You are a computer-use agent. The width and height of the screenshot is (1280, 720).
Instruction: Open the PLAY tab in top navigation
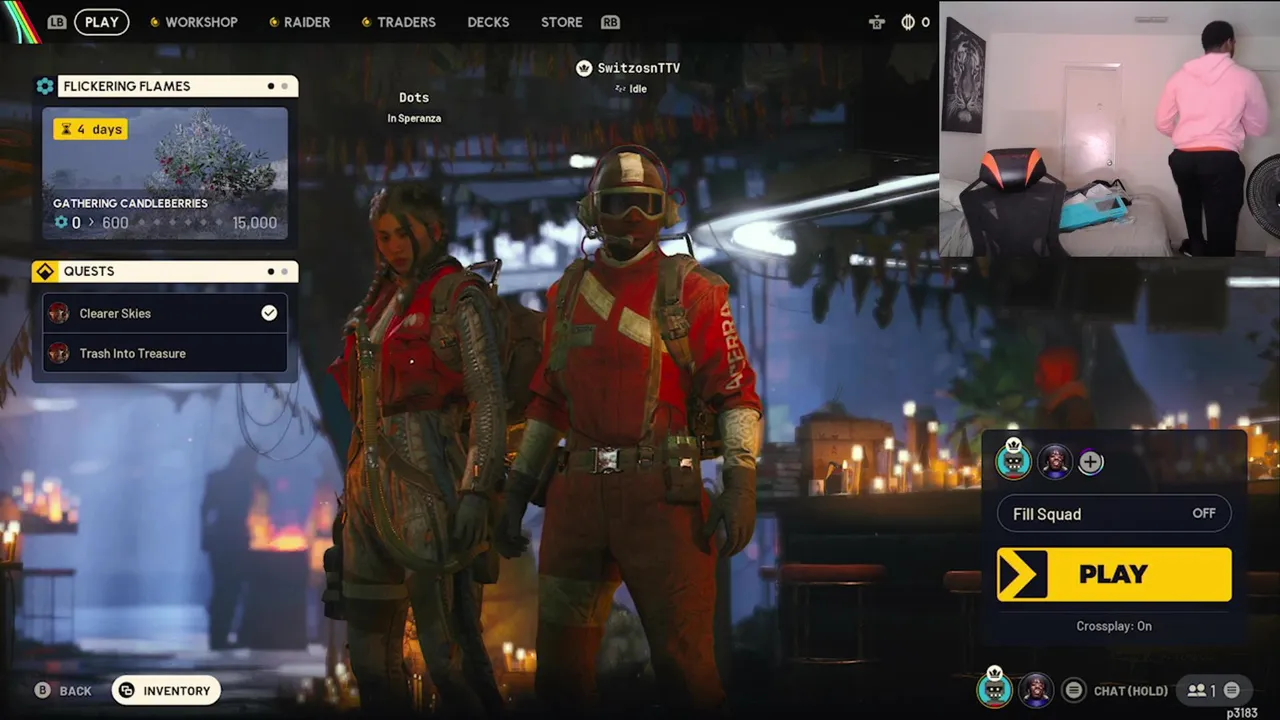pos(102,22)
